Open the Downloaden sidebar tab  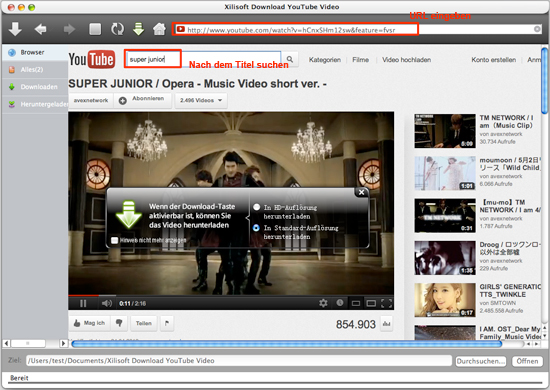click(x=35, y=87)
